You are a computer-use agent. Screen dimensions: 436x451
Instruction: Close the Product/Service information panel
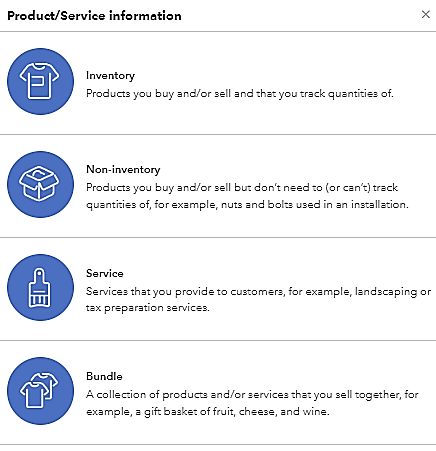click(426, 14)
